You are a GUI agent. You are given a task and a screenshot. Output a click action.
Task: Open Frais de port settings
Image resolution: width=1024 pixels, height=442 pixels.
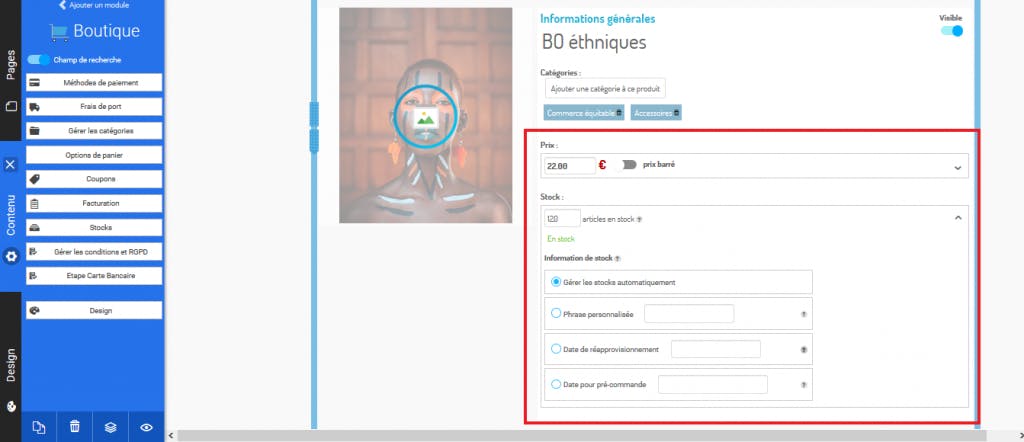94,106
